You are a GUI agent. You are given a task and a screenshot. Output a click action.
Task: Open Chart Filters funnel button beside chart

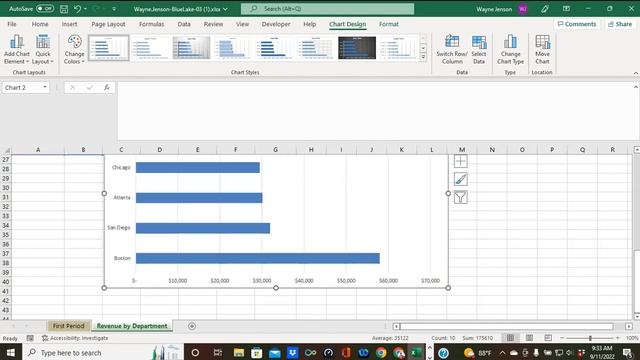(x=460, y=197)
